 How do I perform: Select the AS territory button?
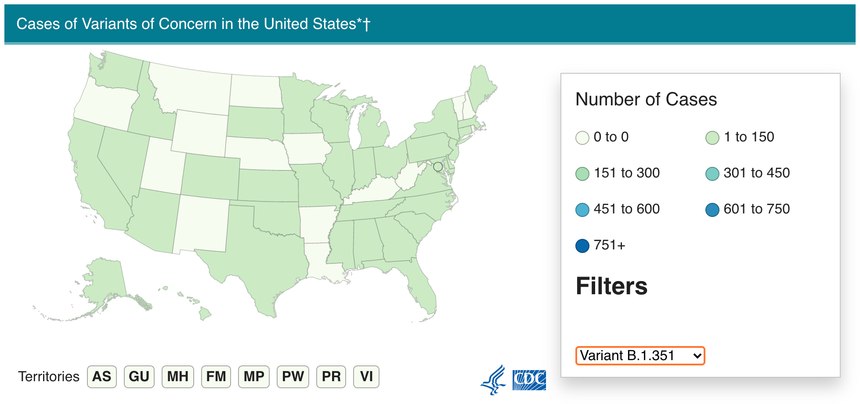click(101, 377)
